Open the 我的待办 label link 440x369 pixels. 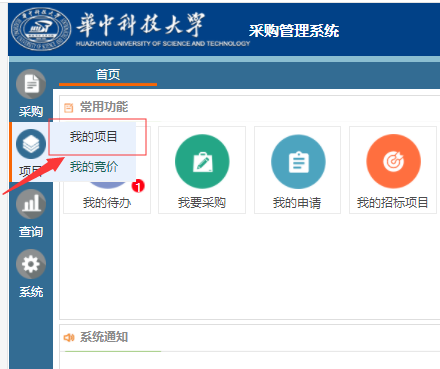pos(107,202)
